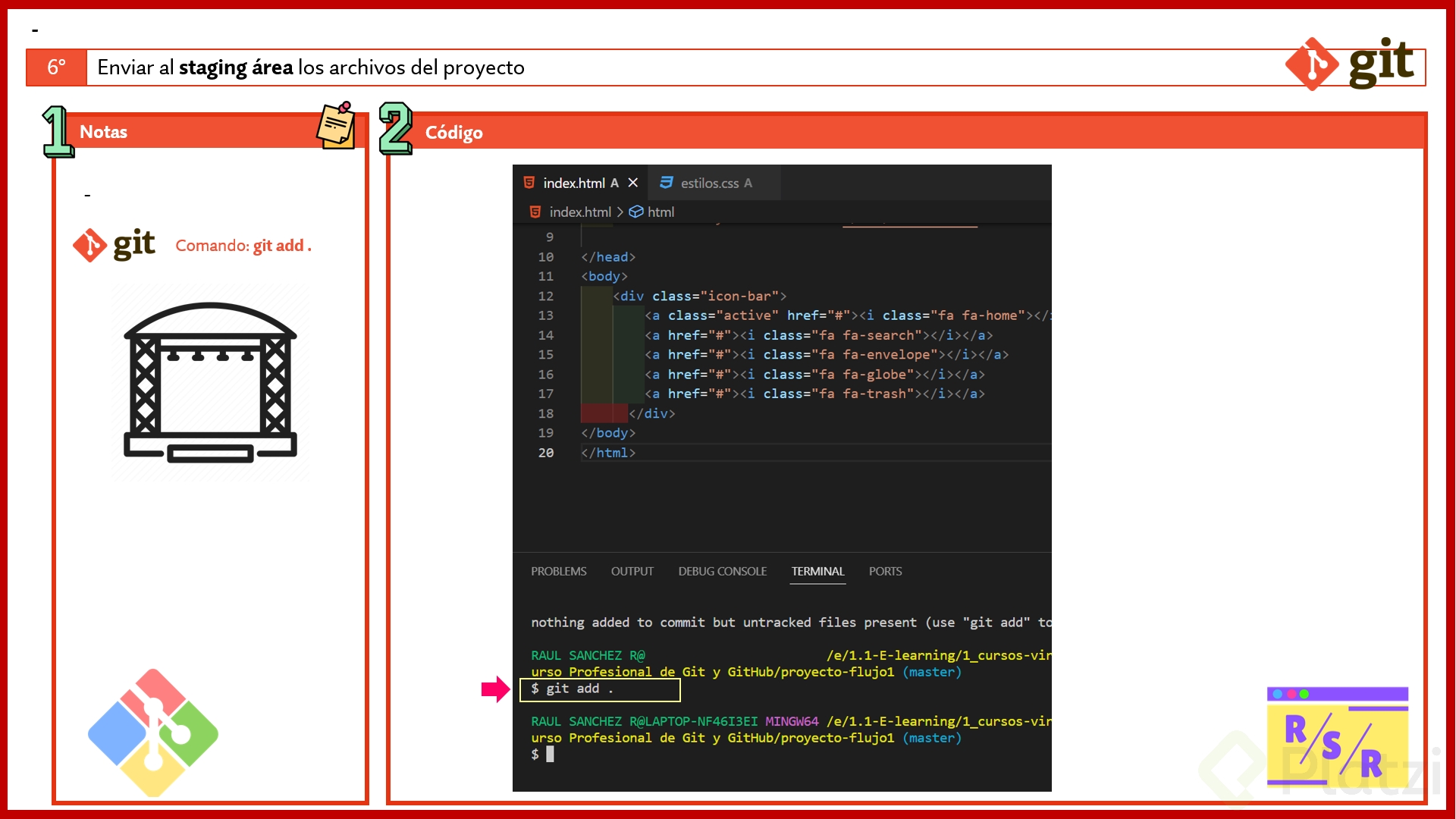Viewport: 1456px width, 819px height.
Task: Click line number 20 in the gutter
Action: pos(546,453)
